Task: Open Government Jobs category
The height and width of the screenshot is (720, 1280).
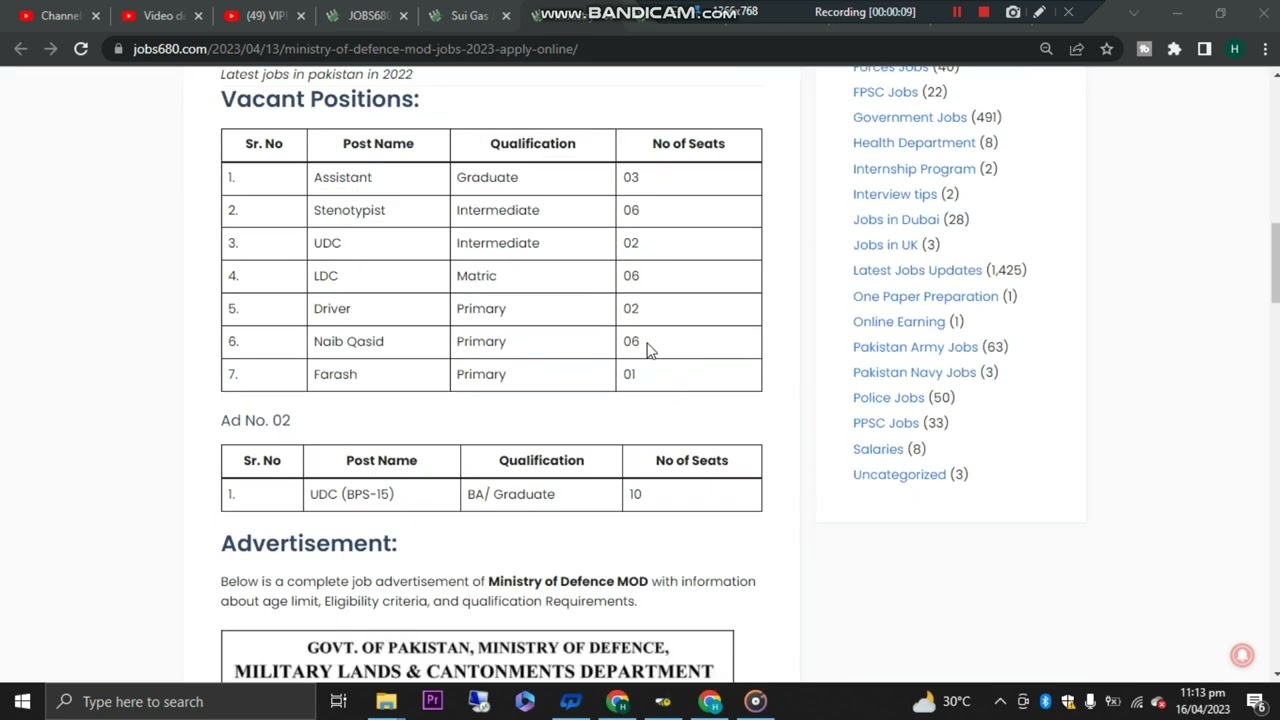Action: [x=909, y=117]
